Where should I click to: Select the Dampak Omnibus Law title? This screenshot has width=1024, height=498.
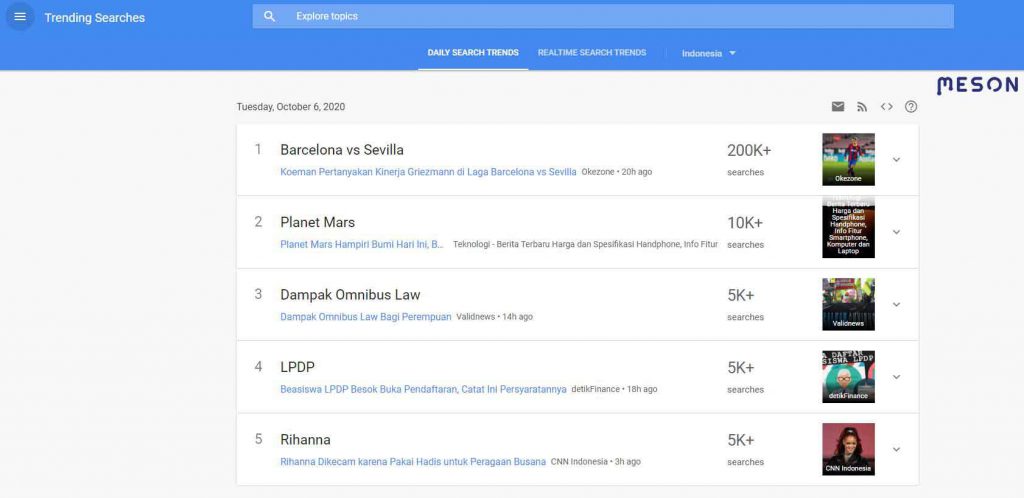point(350,294)
